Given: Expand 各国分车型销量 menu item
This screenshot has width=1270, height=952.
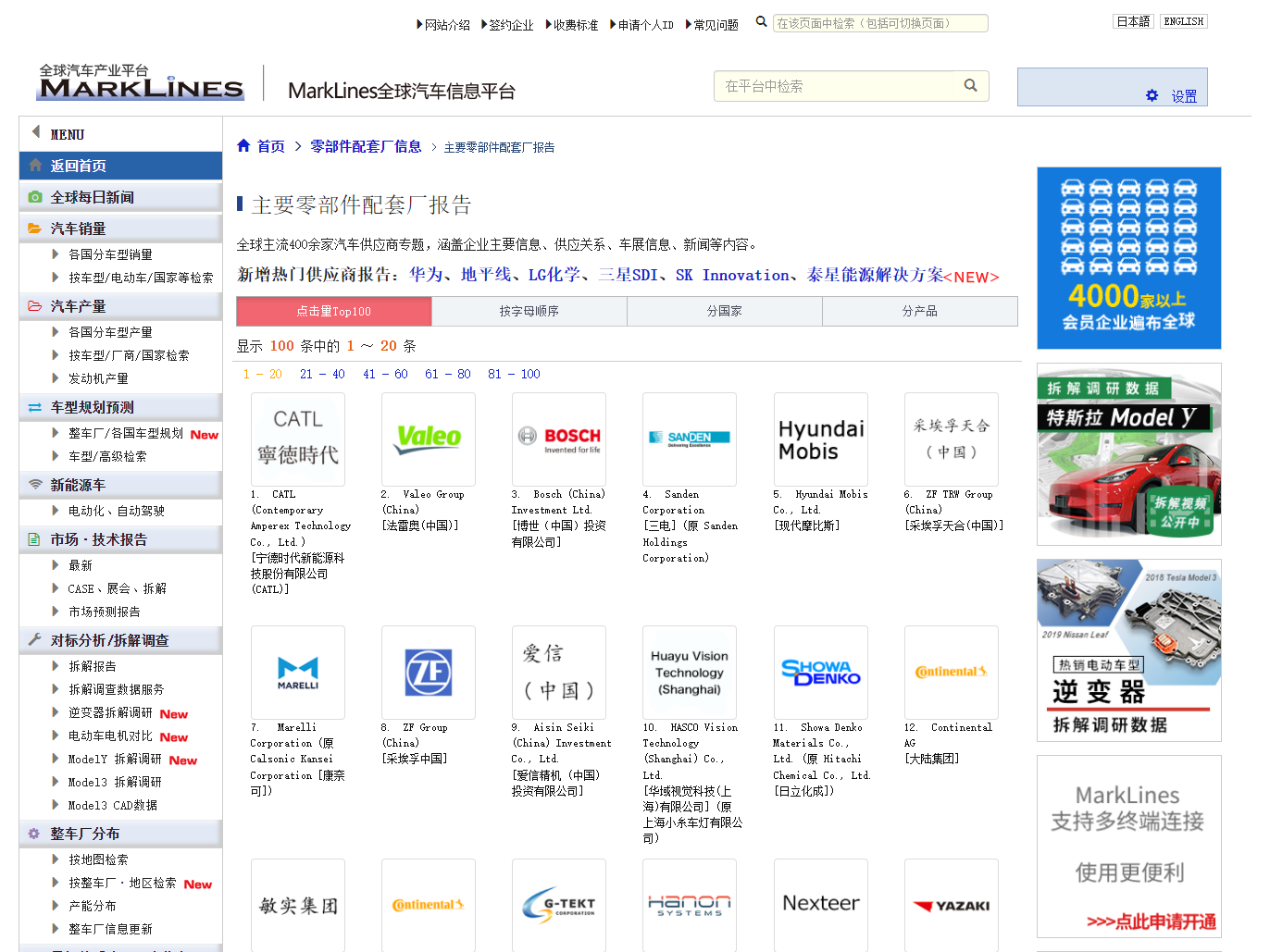Looking at the screenshot, I should point(110,254).
